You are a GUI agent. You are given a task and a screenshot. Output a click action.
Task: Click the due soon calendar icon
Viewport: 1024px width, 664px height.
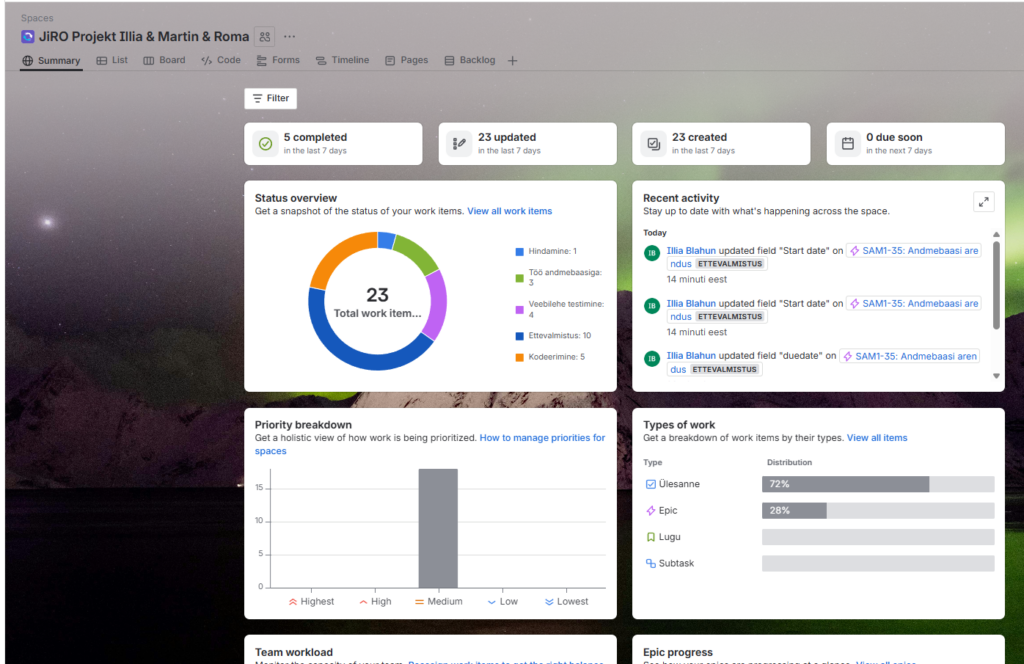(x=847, y=144)
